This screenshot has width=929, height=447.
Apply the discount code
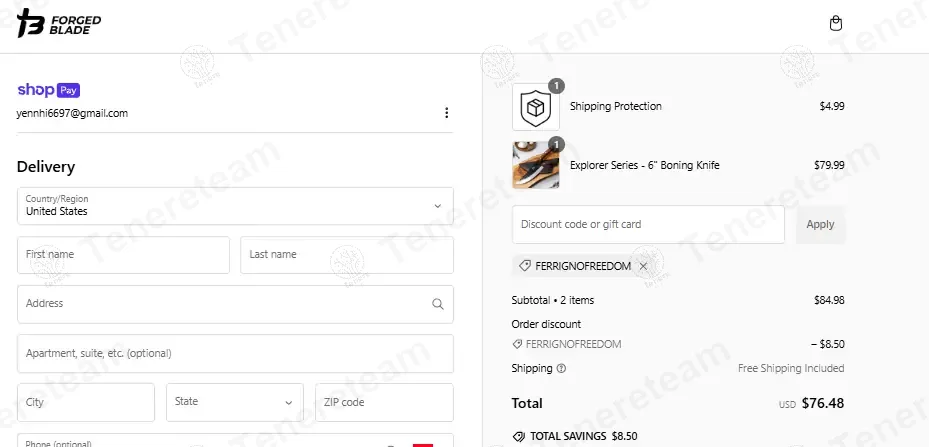click(x=821, y=225)
